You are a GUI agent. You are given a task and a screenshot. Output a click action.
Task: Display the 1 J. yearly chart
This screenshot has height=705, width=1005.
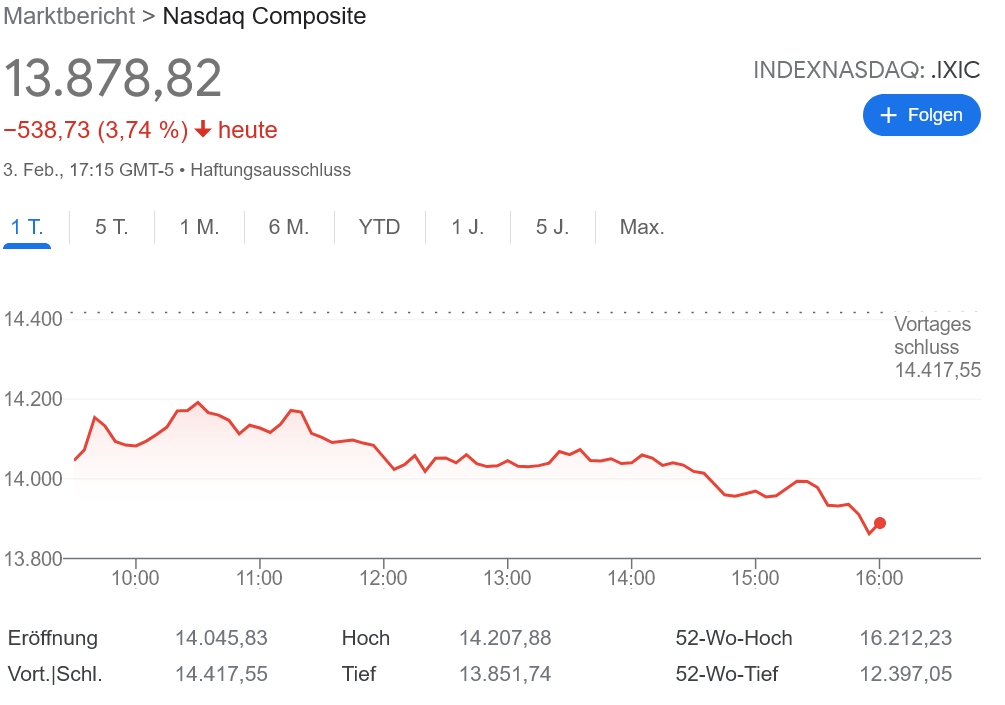[x=467, y=227]
